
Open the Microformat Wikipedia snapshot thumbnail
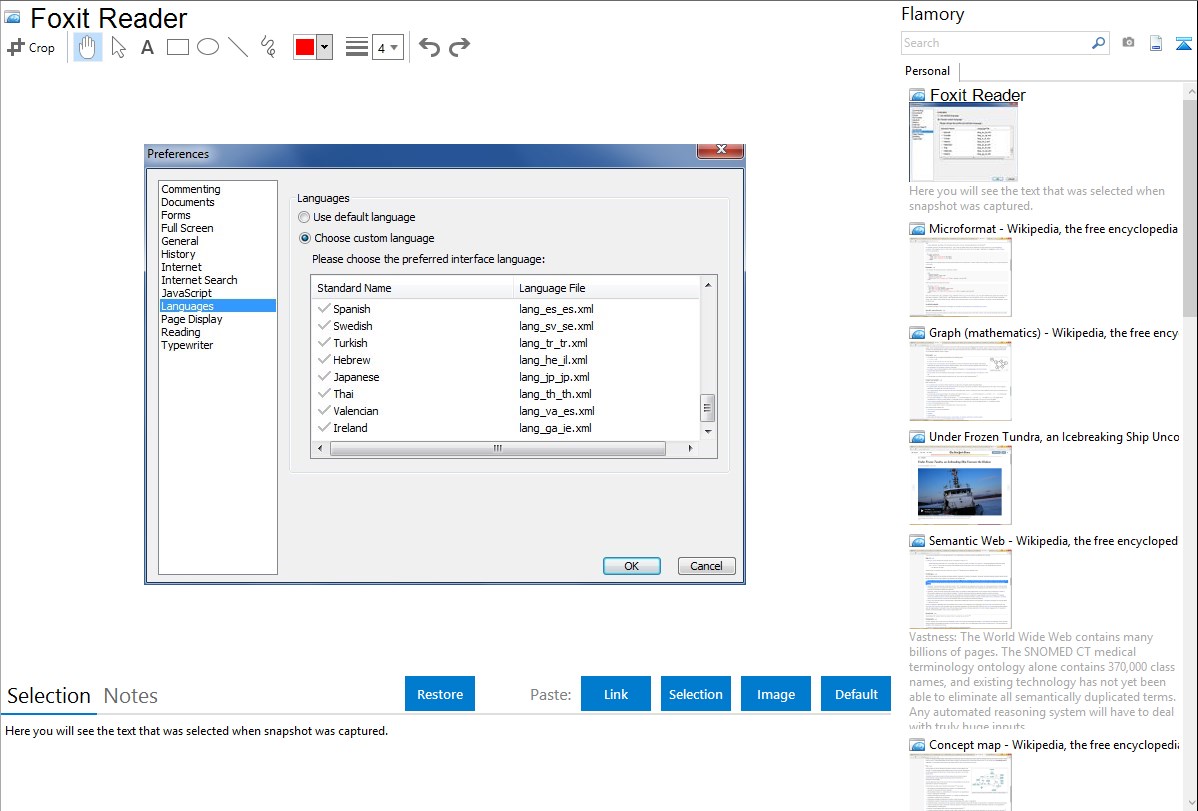point(960,277)
